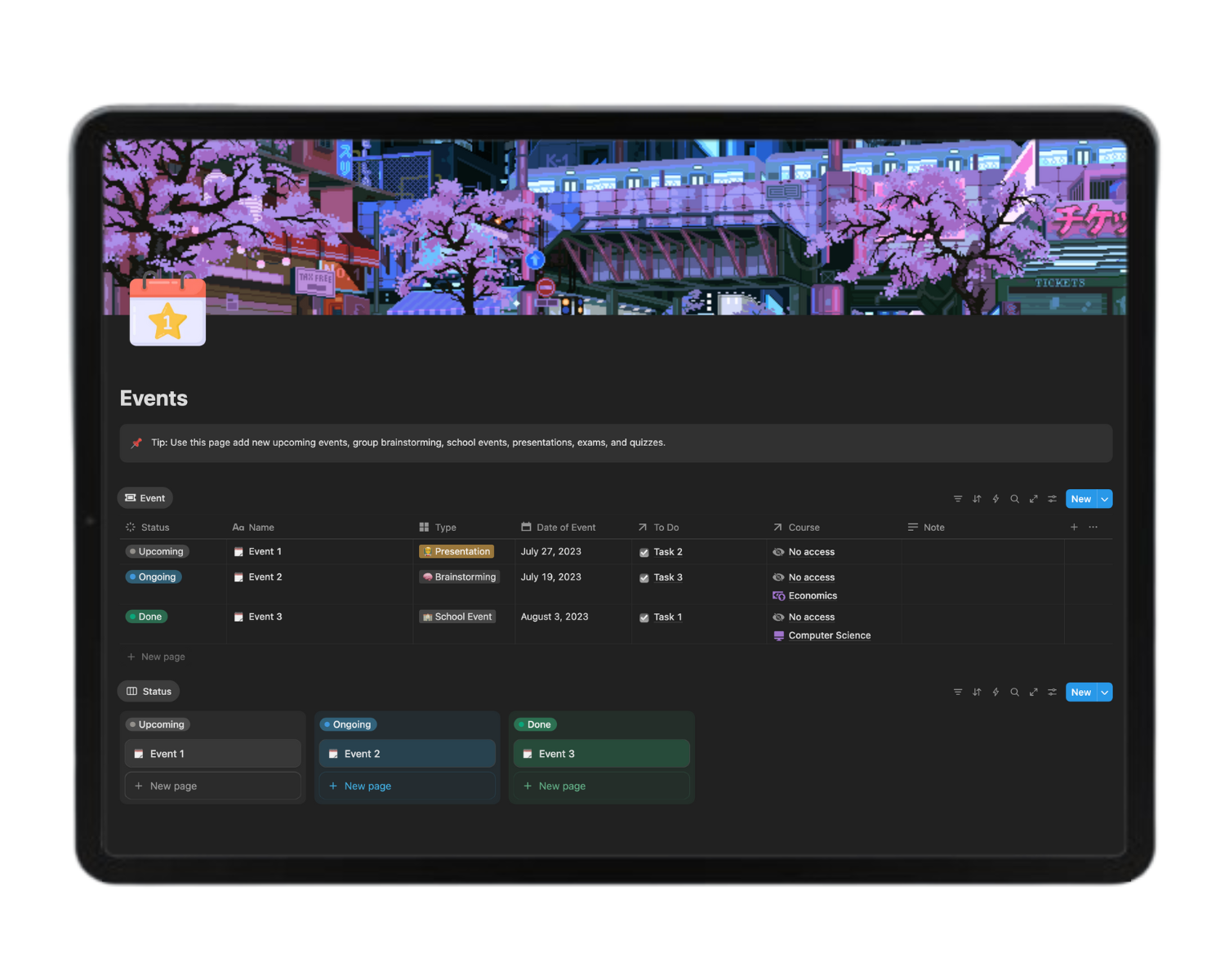Click the Event 1 row page icon

[x=238, y=552]
